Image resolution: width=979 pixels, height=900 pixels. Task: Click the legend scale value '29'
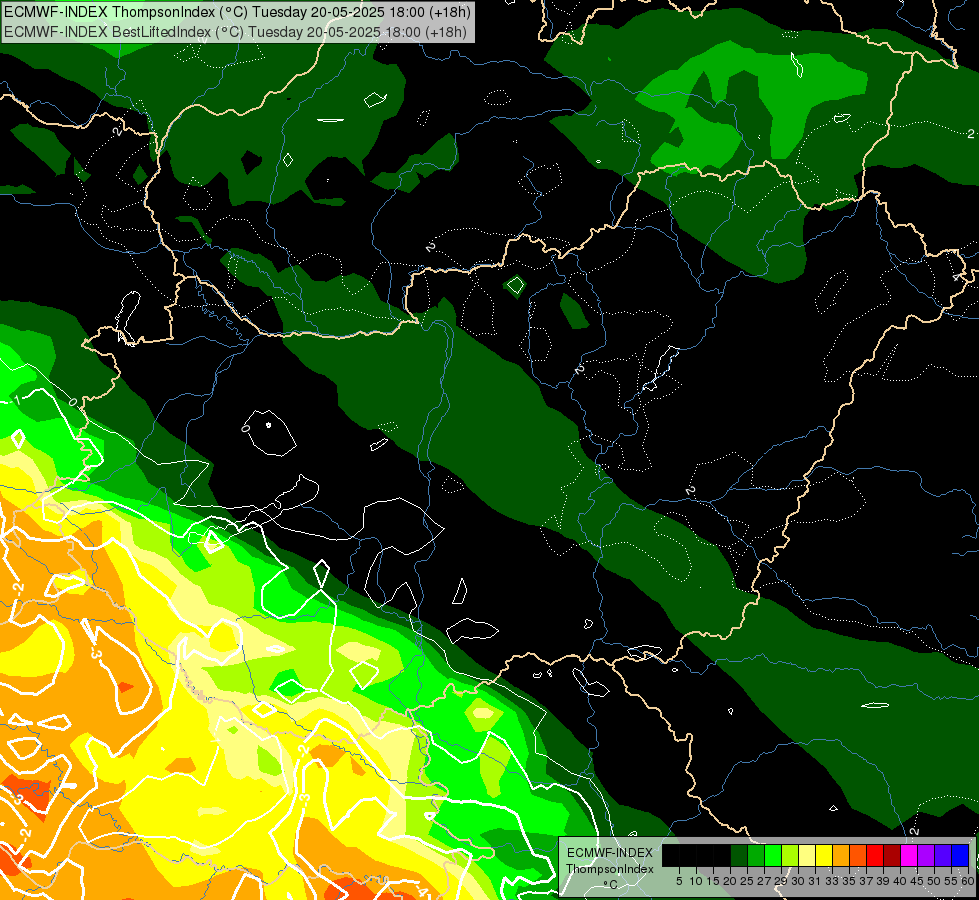781,881
